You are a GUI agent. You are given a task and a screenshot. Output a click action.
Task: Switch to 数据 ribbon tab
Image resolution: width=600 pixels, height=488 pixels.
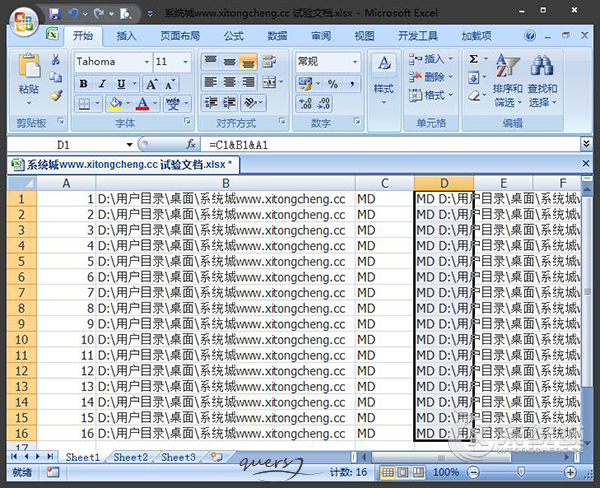pyautogui.click(x=277, y=36)
